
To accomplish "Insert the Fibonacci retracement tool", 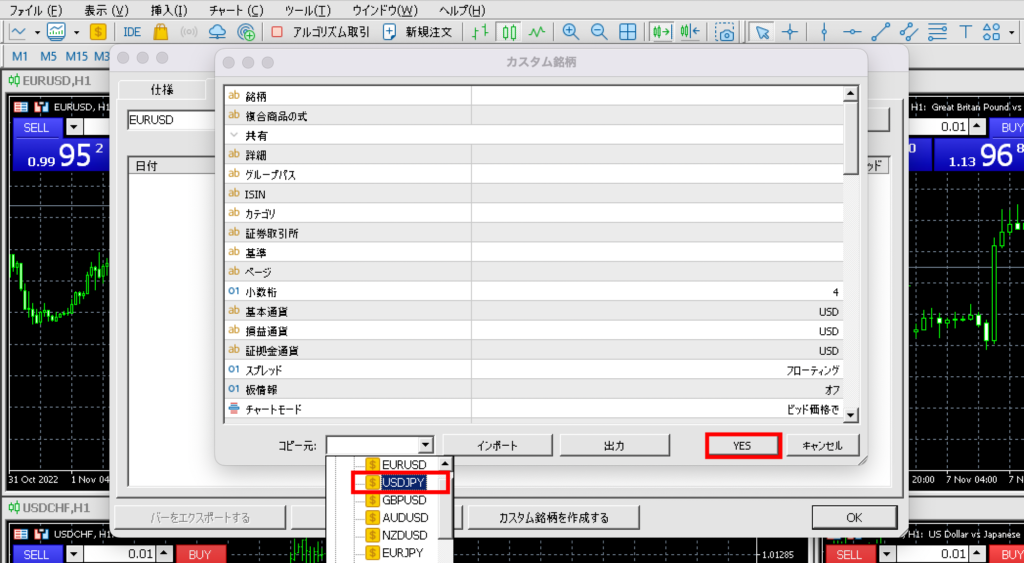I will (x=937, y=31).
